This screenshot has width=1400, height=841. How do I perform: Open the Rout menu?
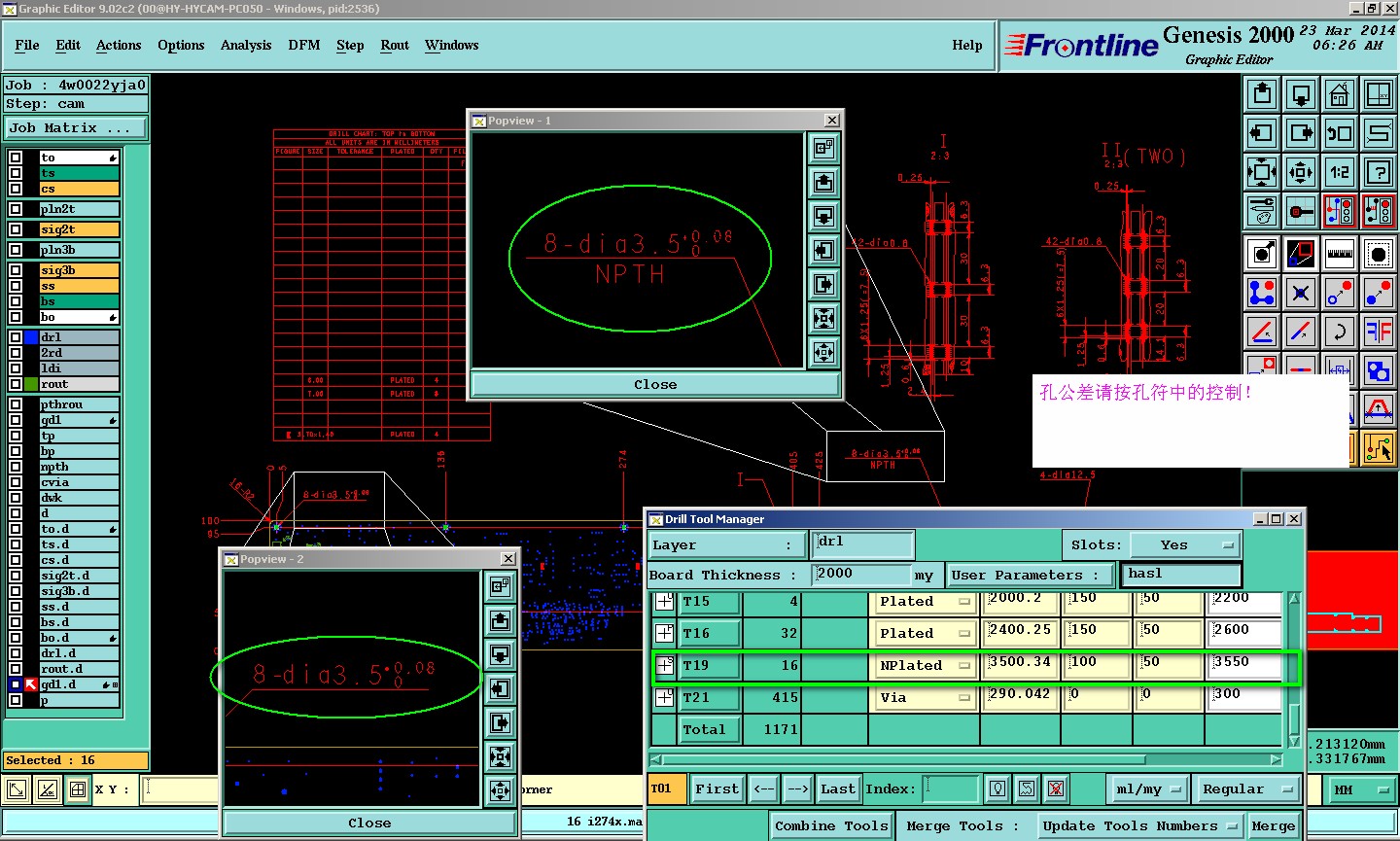pos(395,45)
